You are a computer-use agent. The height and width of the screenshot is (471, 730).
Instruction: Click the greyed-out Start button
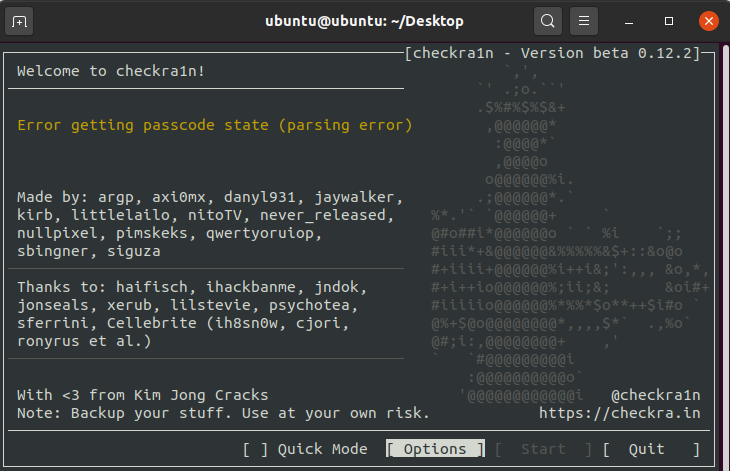(543, 449)
